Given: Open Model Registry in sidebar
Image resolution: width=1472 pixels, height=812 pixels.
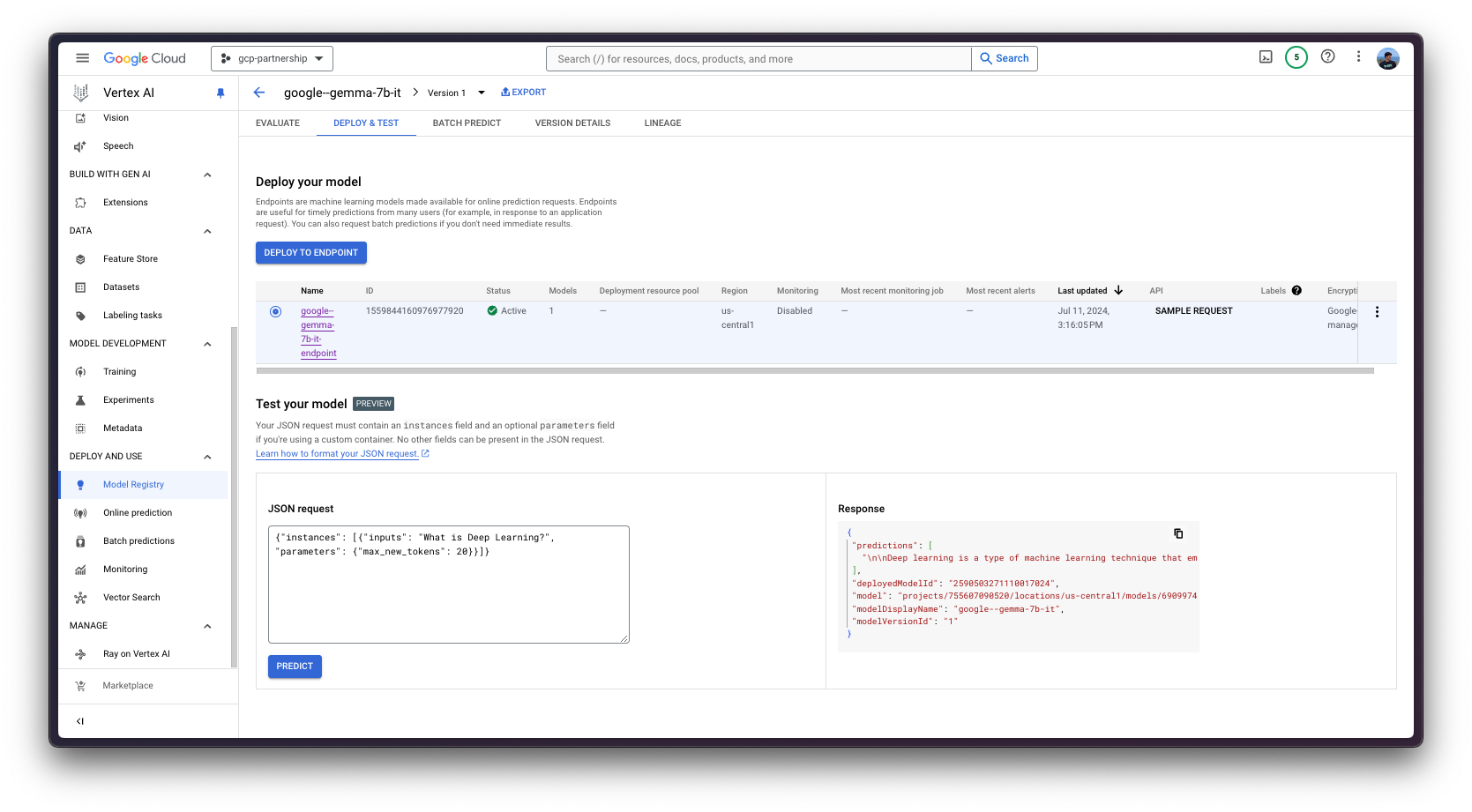Looking at the screenshot, I should pyautogui.click(x=143, y=485).
